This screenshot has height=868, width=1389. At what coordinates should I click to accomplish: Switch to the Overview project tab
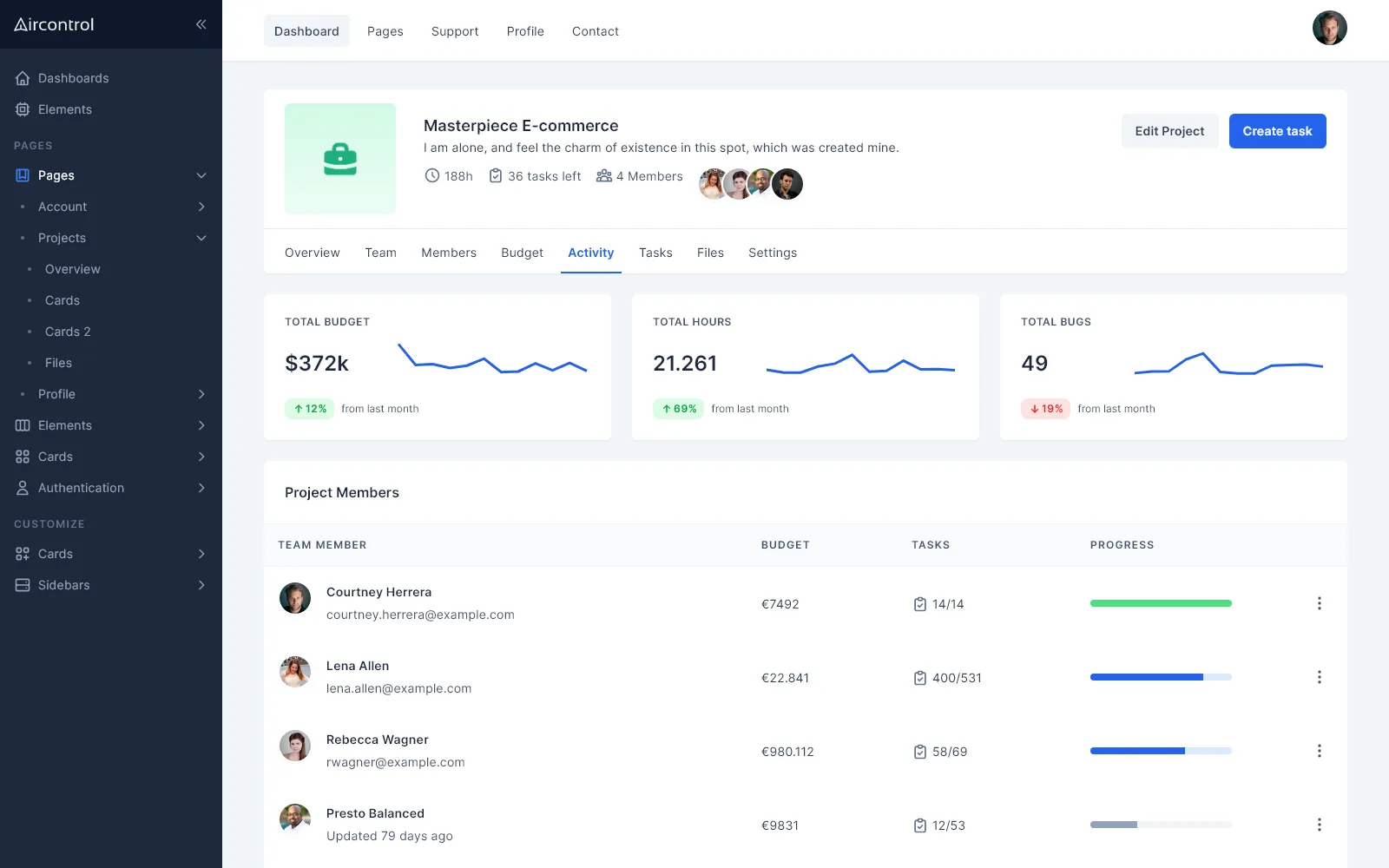coord(313,253)
